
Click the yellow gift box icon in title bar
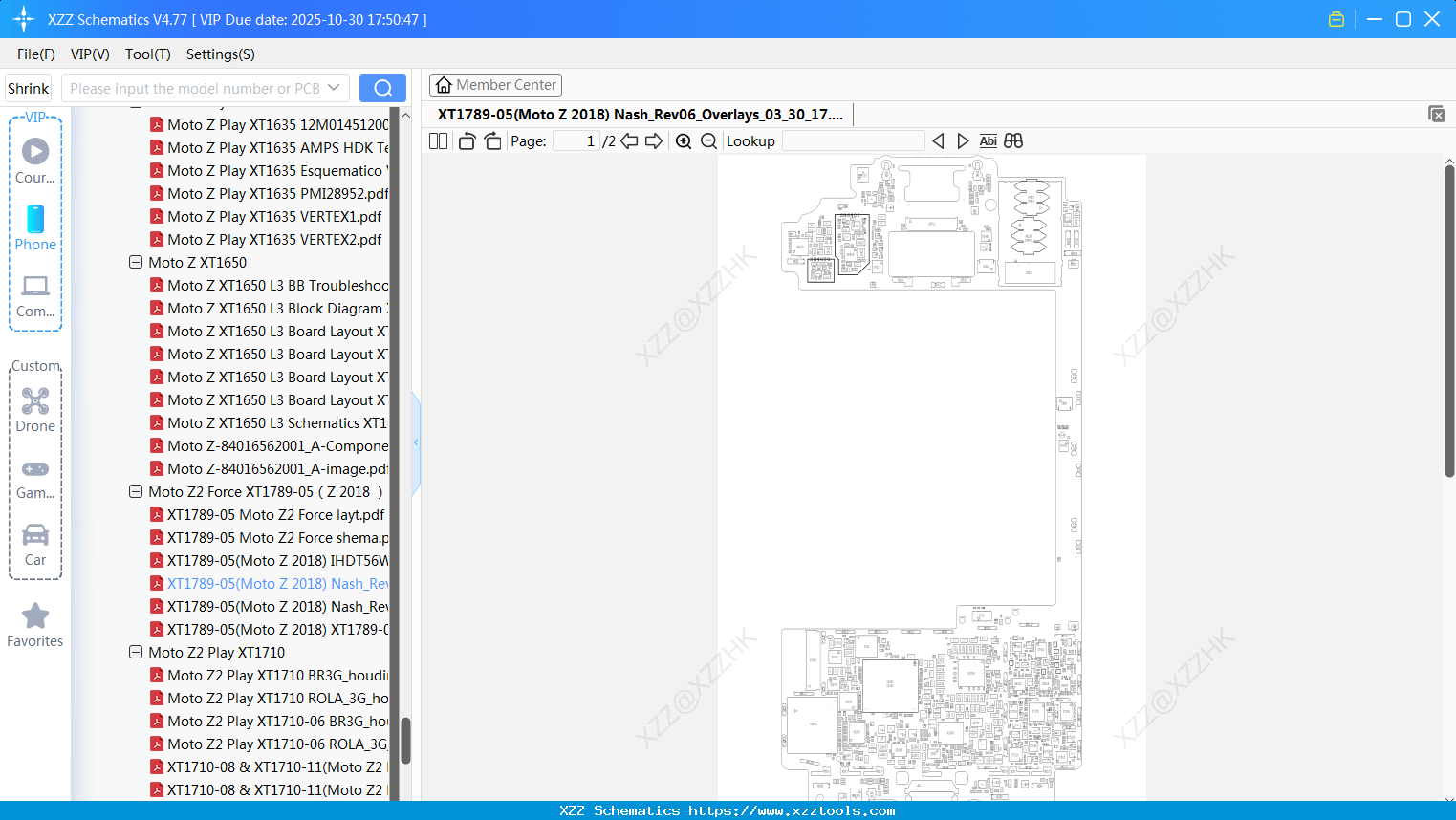[x=1336, y=19]
